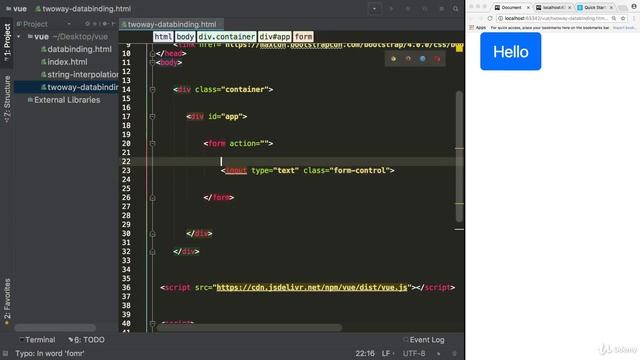Click the Hello button in browser
The image size is (640, 360).
pyautogui.click(x=511, y=51)
